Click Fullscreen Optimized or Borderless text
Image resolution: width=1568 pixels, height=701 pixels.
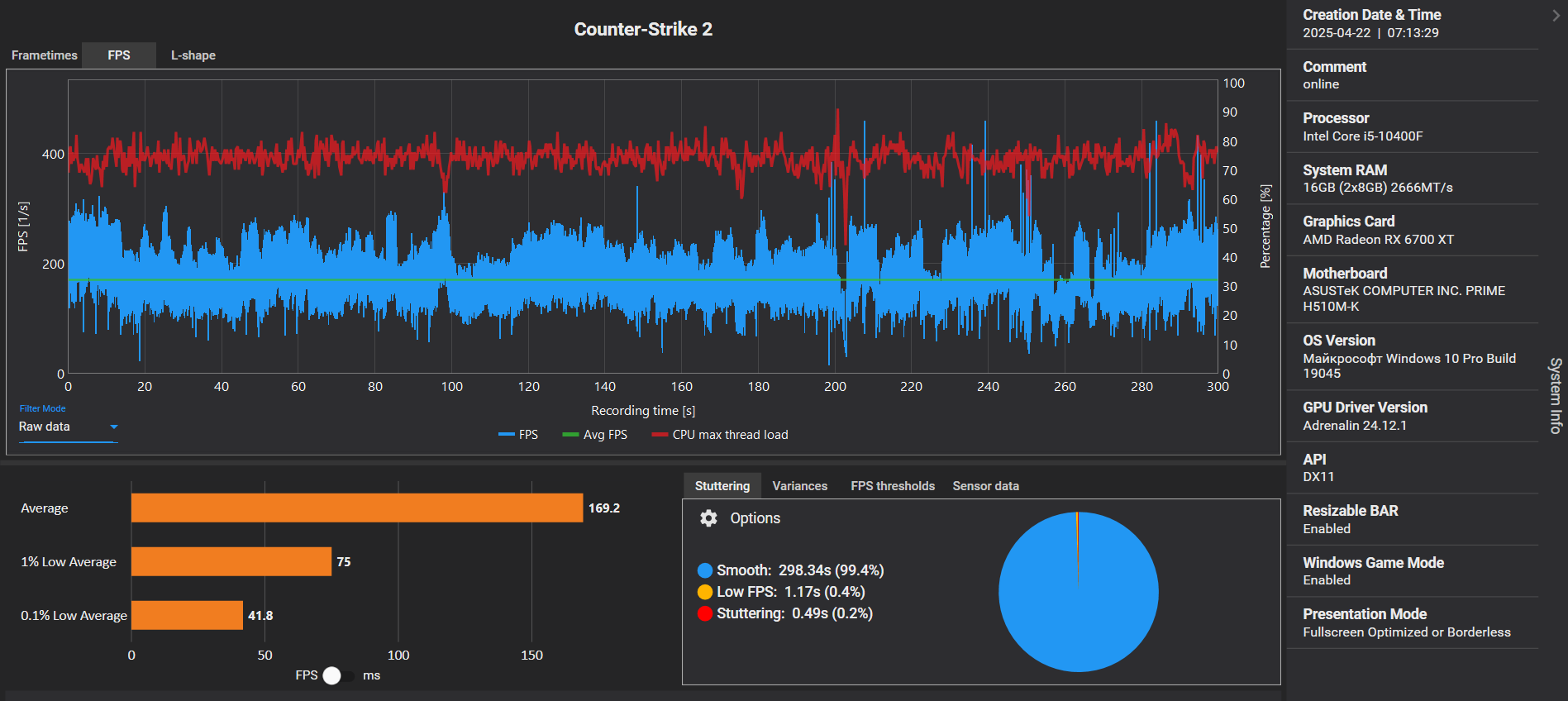(1407, 632)
